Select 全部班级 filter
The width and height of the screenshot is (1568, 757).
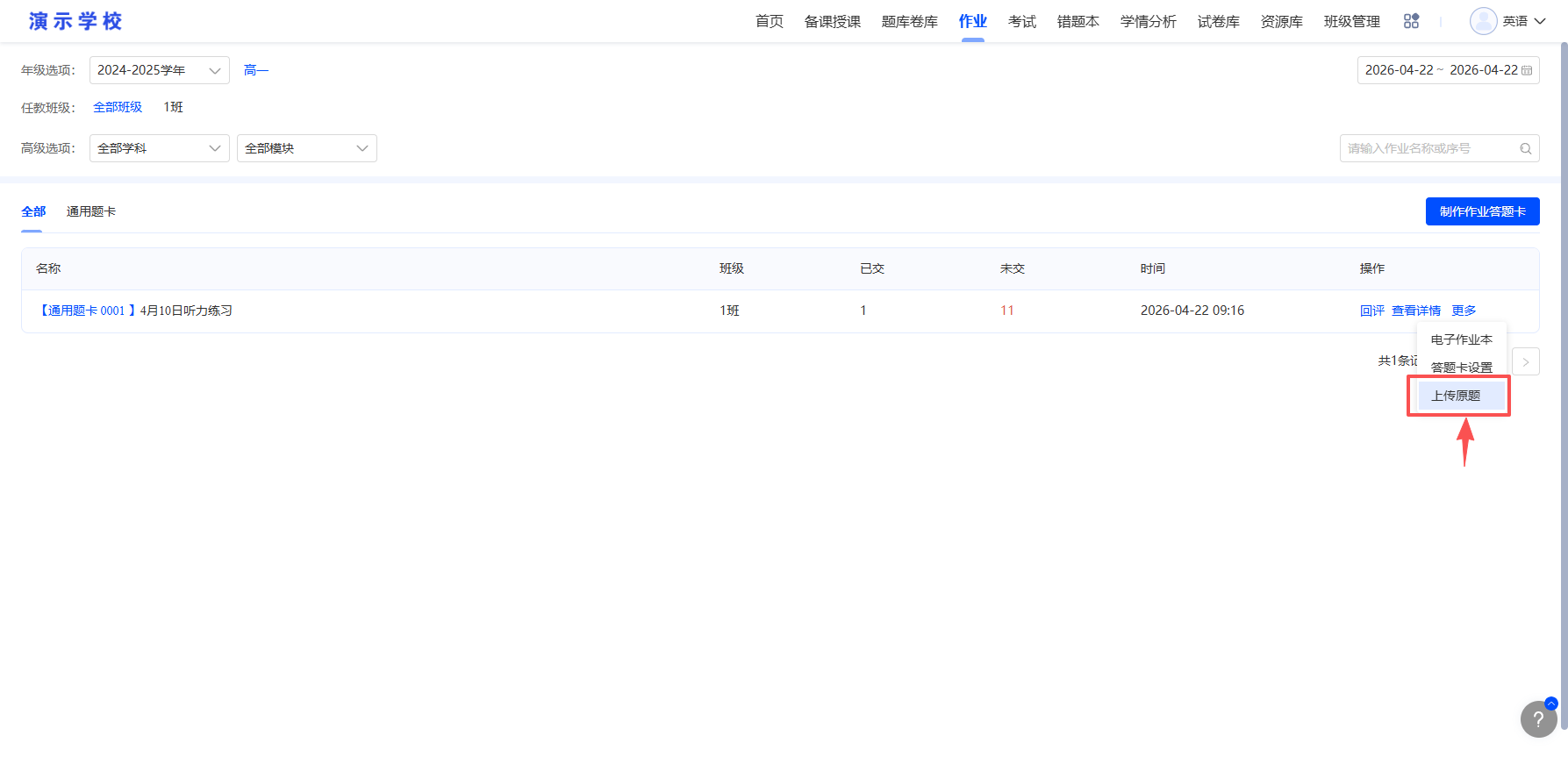(118, 107)
